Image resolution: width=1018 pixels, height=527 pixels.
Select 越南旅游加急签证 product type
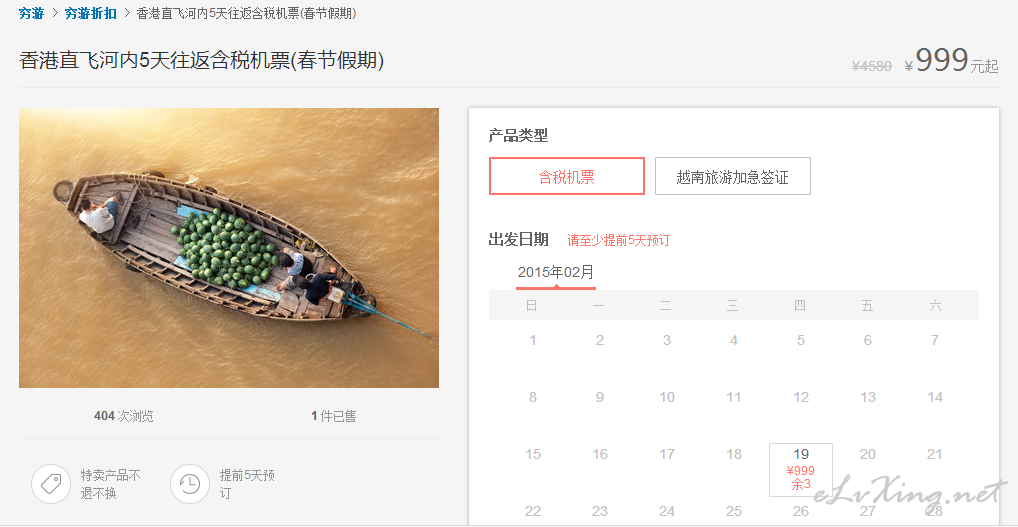pyautogui.click(x=732, y=176)
